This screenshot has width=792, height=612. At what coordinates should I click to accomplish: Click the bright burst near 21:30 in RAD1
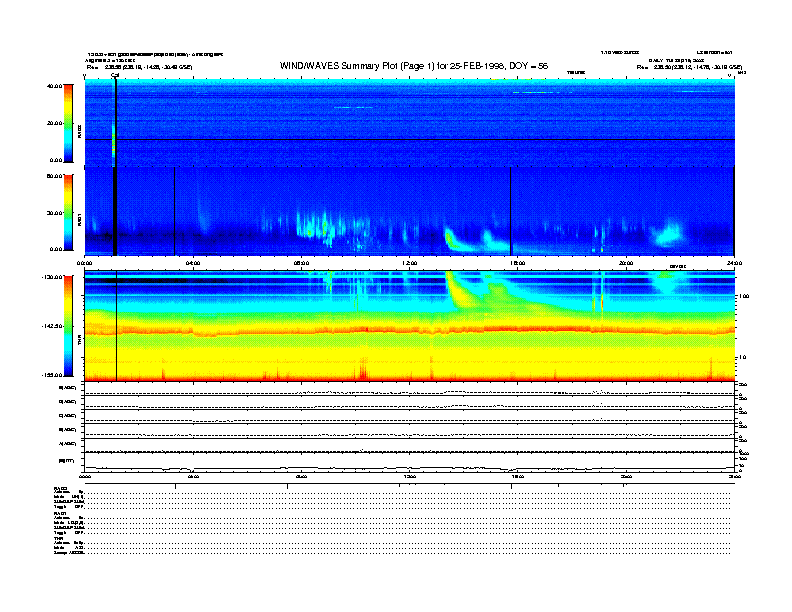(668, 233)
